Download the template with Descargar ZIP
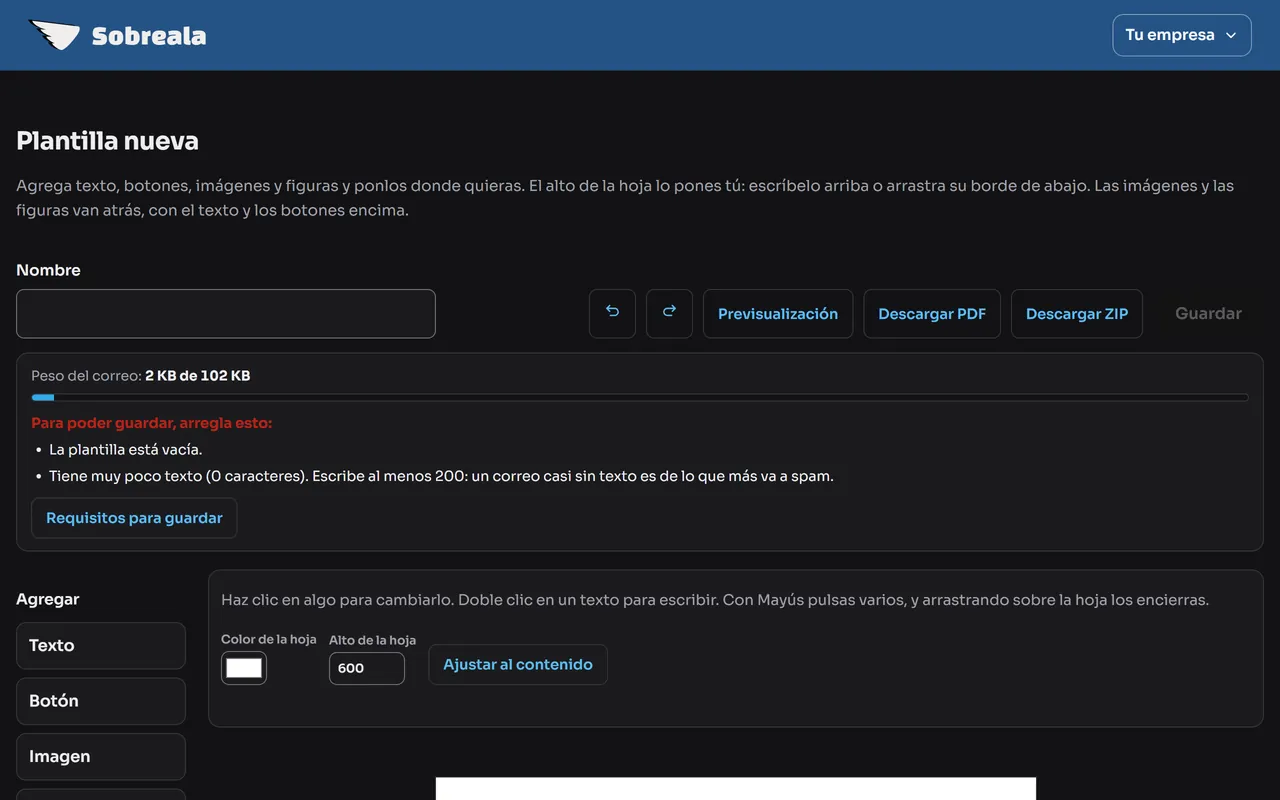The image size is (1280, 800). tap(1077, 314)
